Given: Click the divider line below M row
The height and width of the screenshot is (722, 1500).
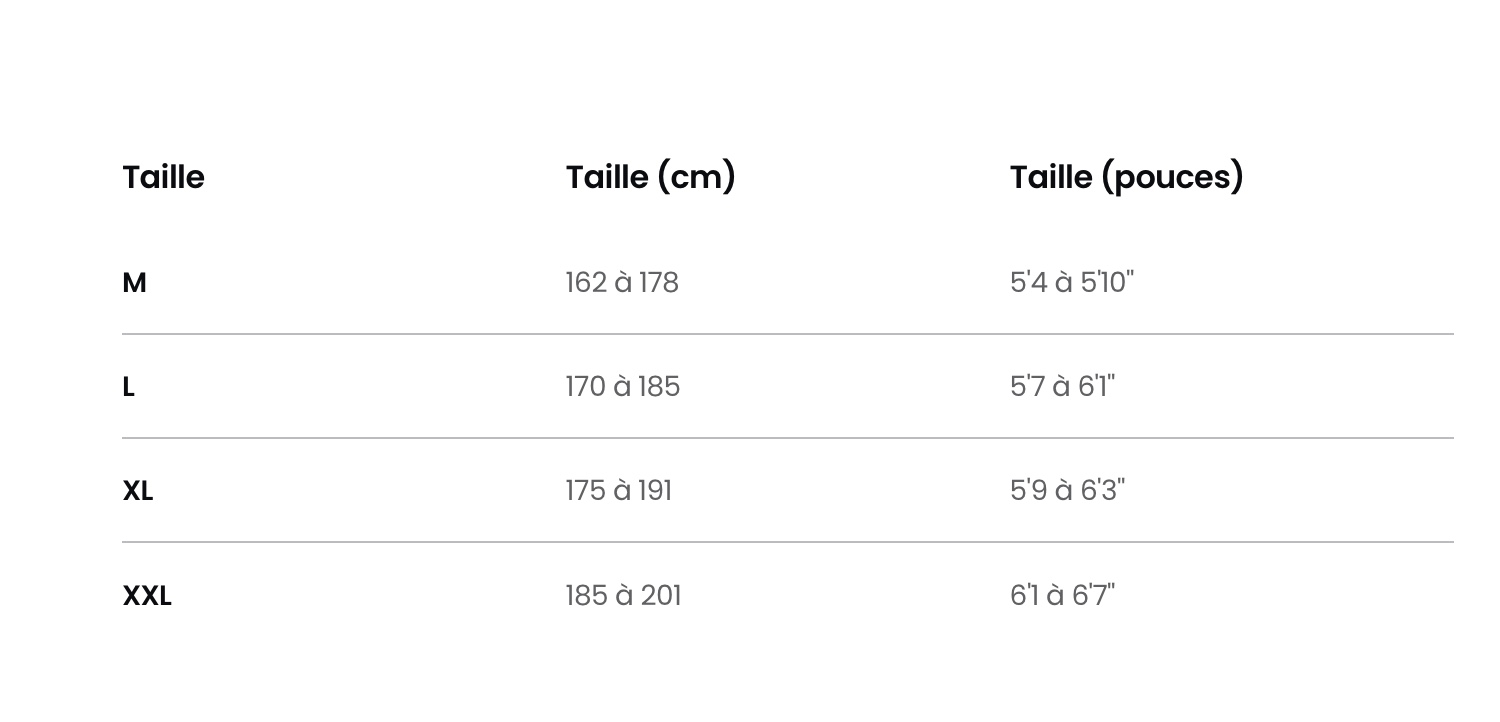Looking at the screenshot, I should coord(788,334).
